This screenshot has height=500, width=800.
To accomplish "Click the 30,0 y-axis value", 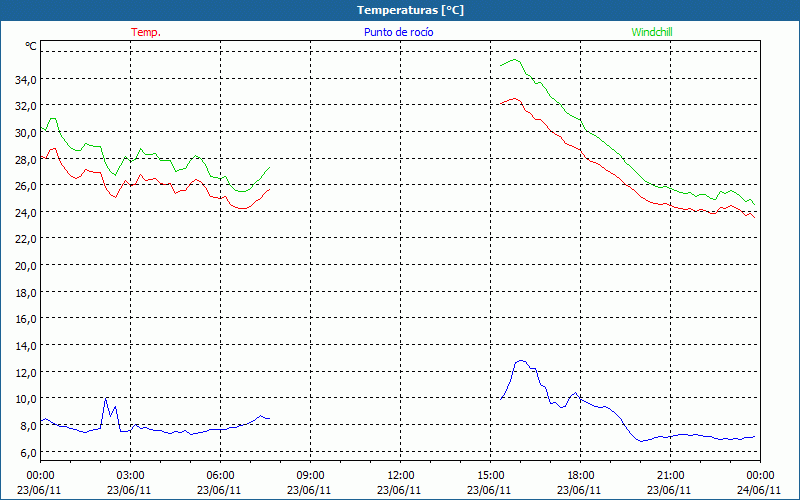I will coord(26,132).
